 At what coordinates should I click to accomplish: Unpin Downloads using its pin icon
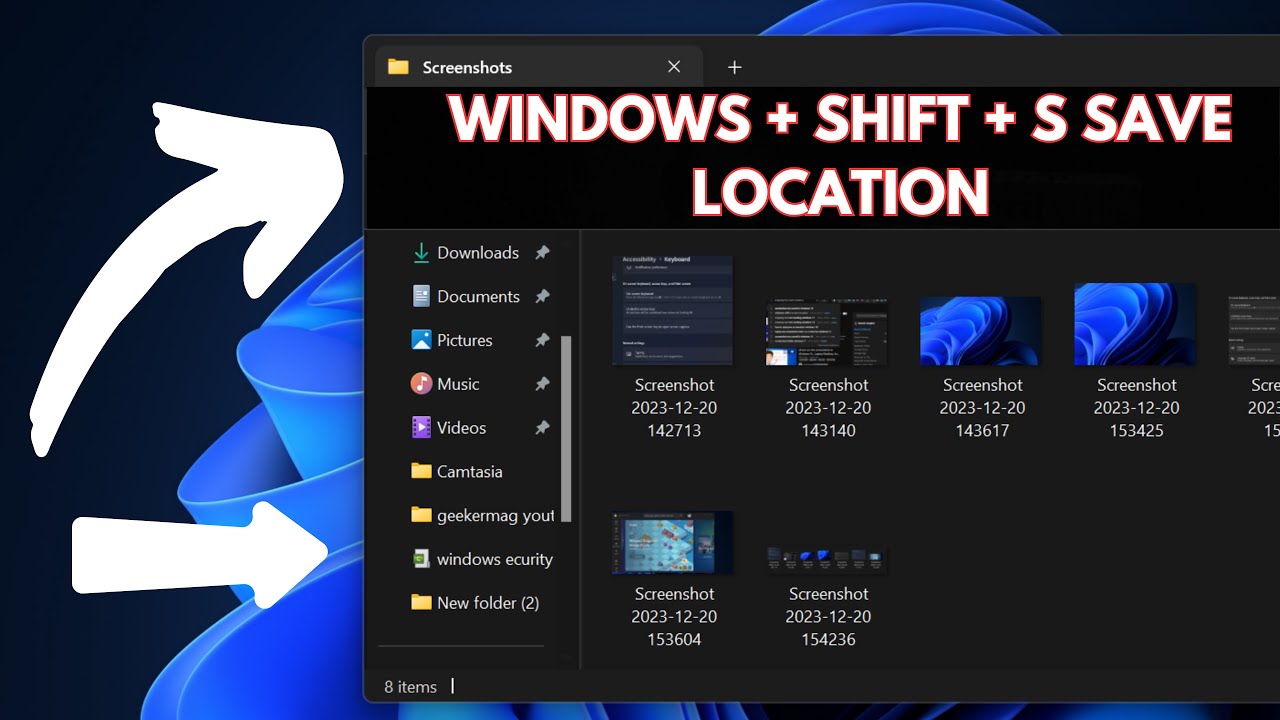pyautogui.click(x=542, y=253)
